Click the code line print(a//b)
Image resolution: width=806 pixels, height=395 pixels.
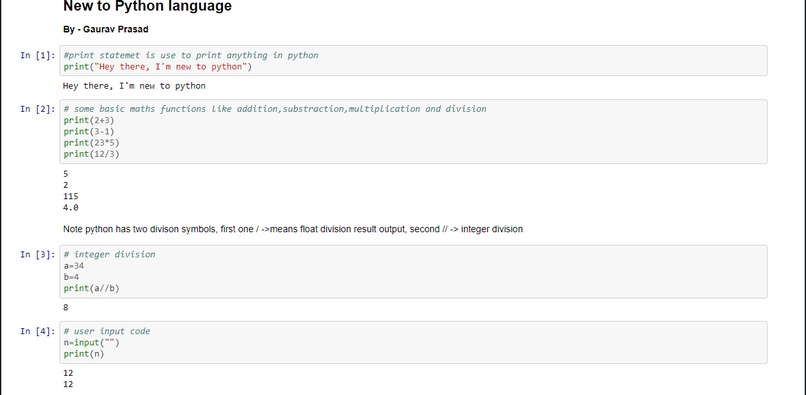click(x=91, y=289)
